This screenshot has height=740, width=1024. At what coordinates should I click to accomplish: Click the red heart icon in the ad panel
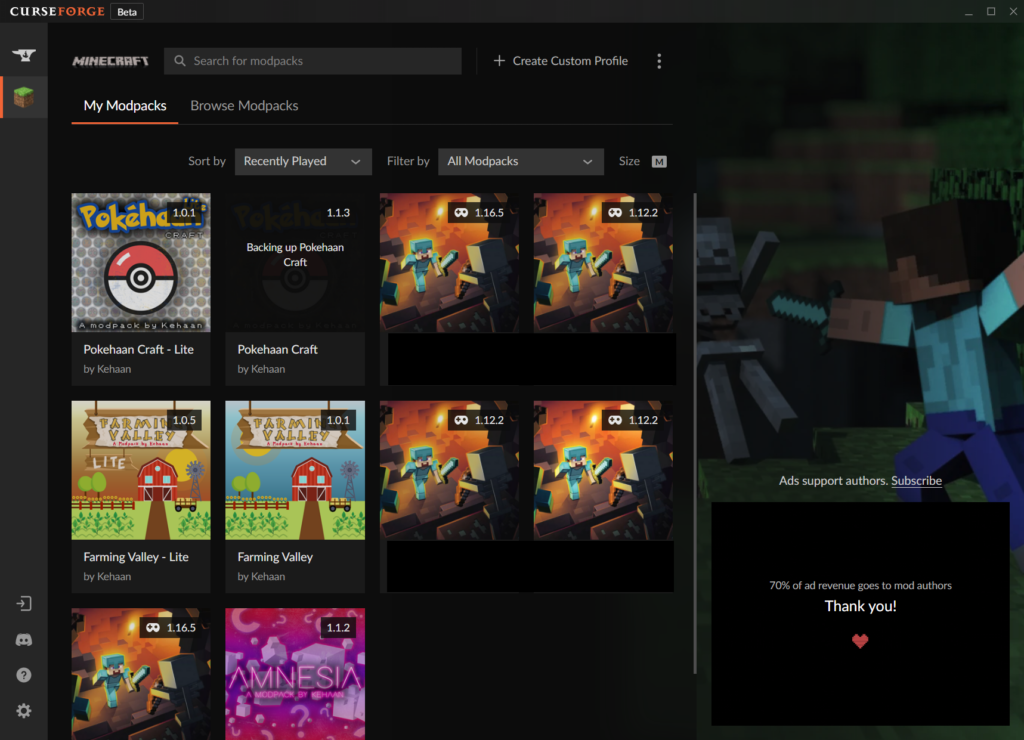(860, 641)
